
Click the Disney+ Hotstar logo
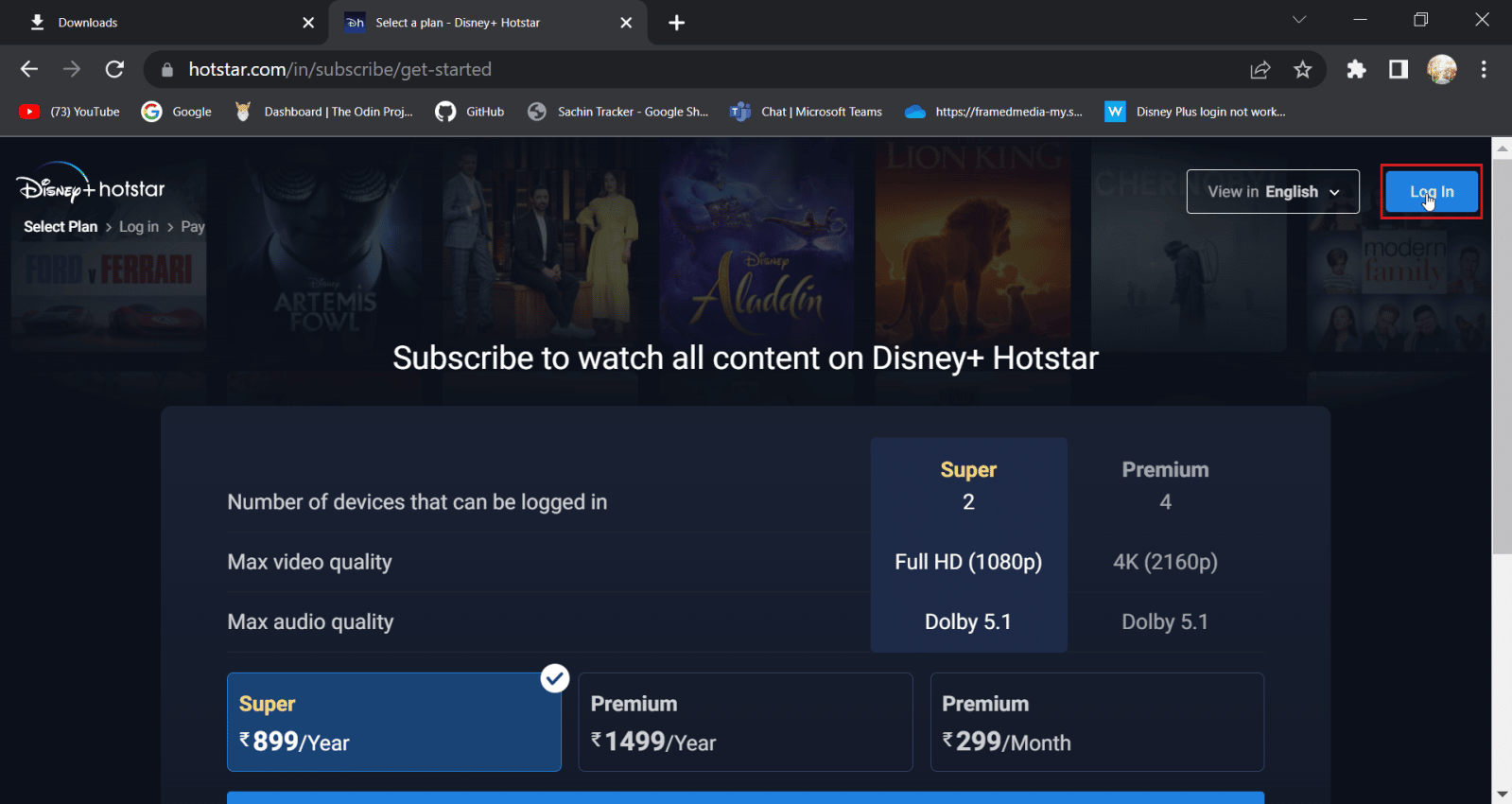pos(90,186)
